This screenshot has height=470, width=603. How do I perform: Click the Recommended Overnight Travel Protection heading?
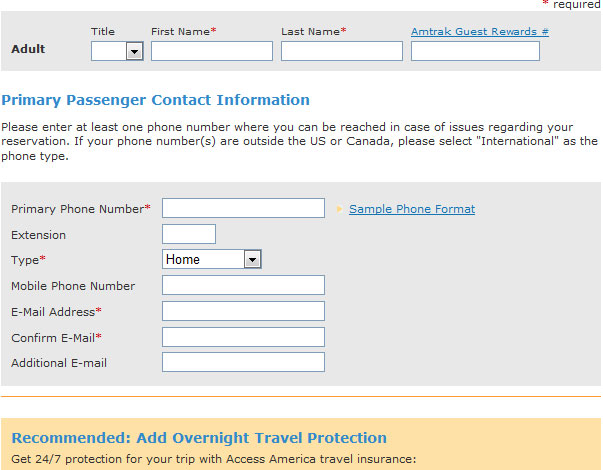(199, 438)
